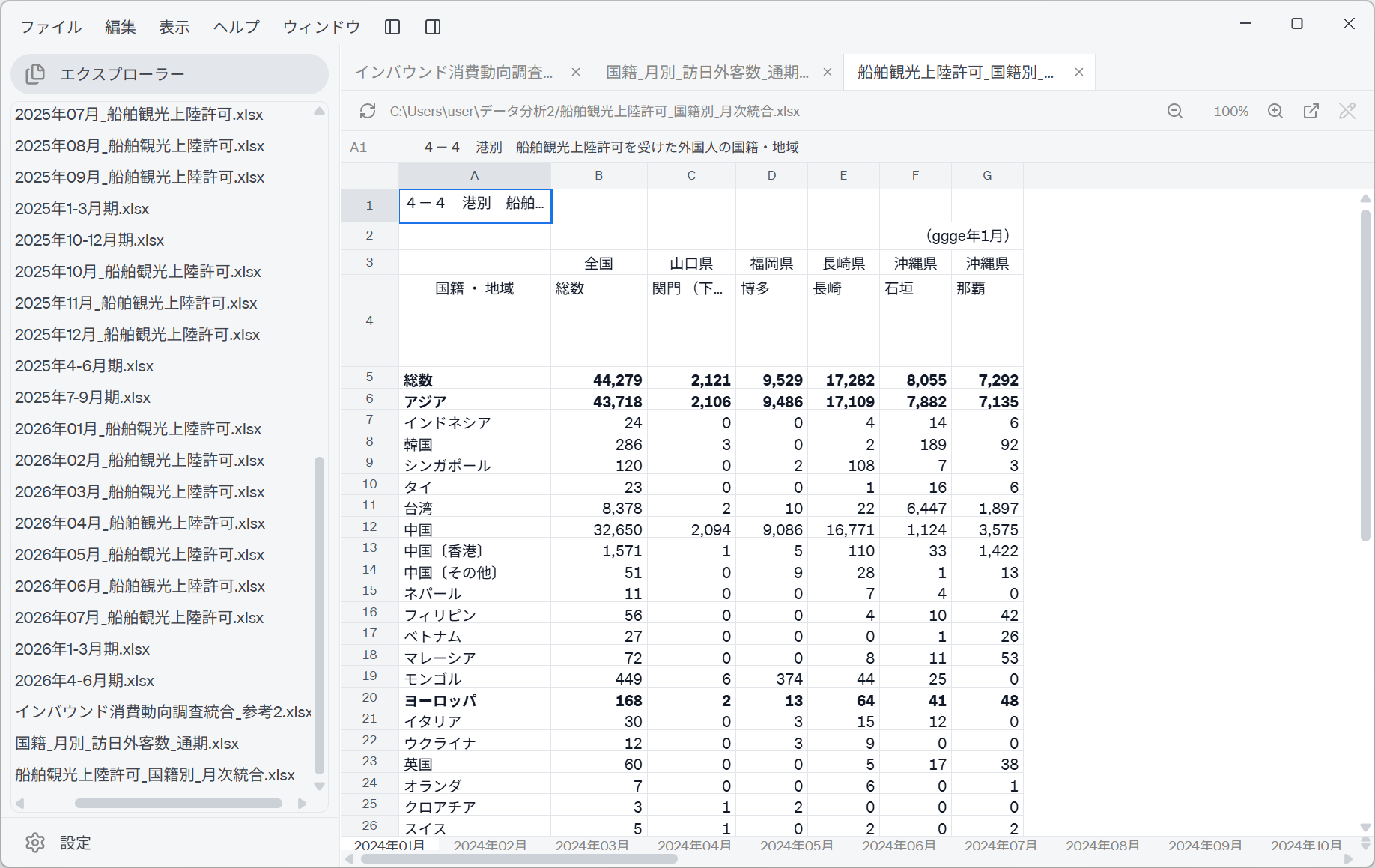Open file in external window icon
The image size is (1375, 868).
(1311, 112)
